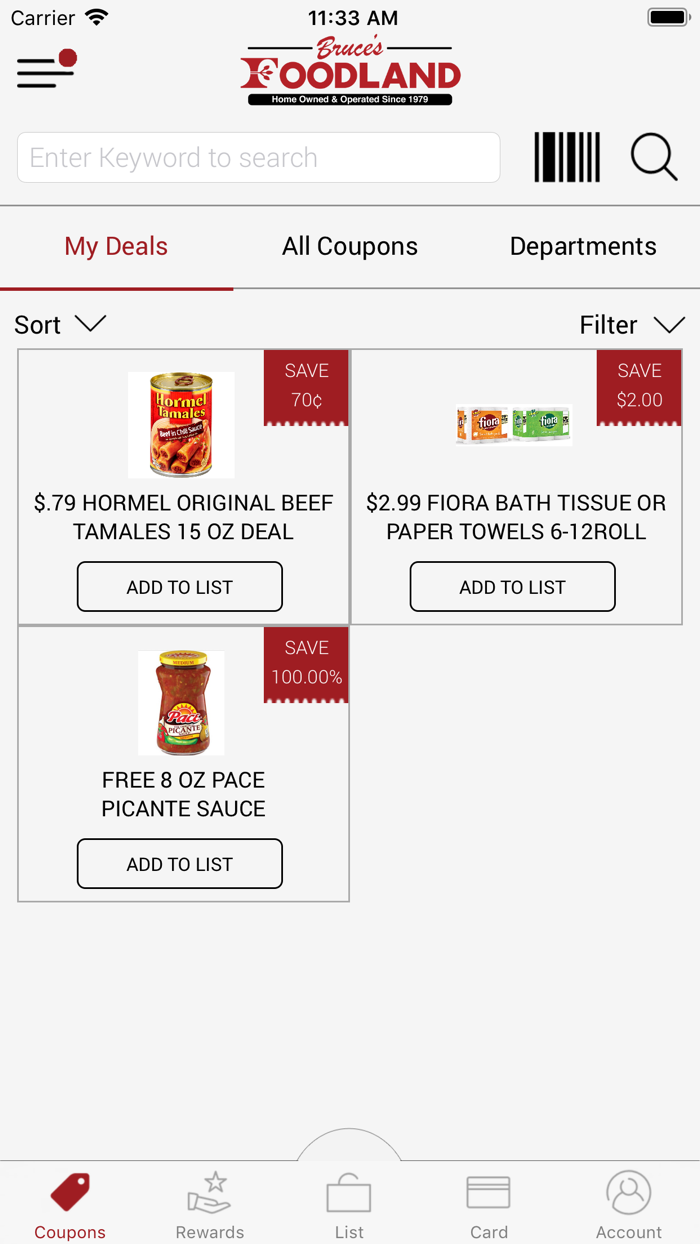The height and width of the screenshot is (1244, 700).
Task: Pull up the bottom drawer handle
Action: click(x=349, y=1145)
